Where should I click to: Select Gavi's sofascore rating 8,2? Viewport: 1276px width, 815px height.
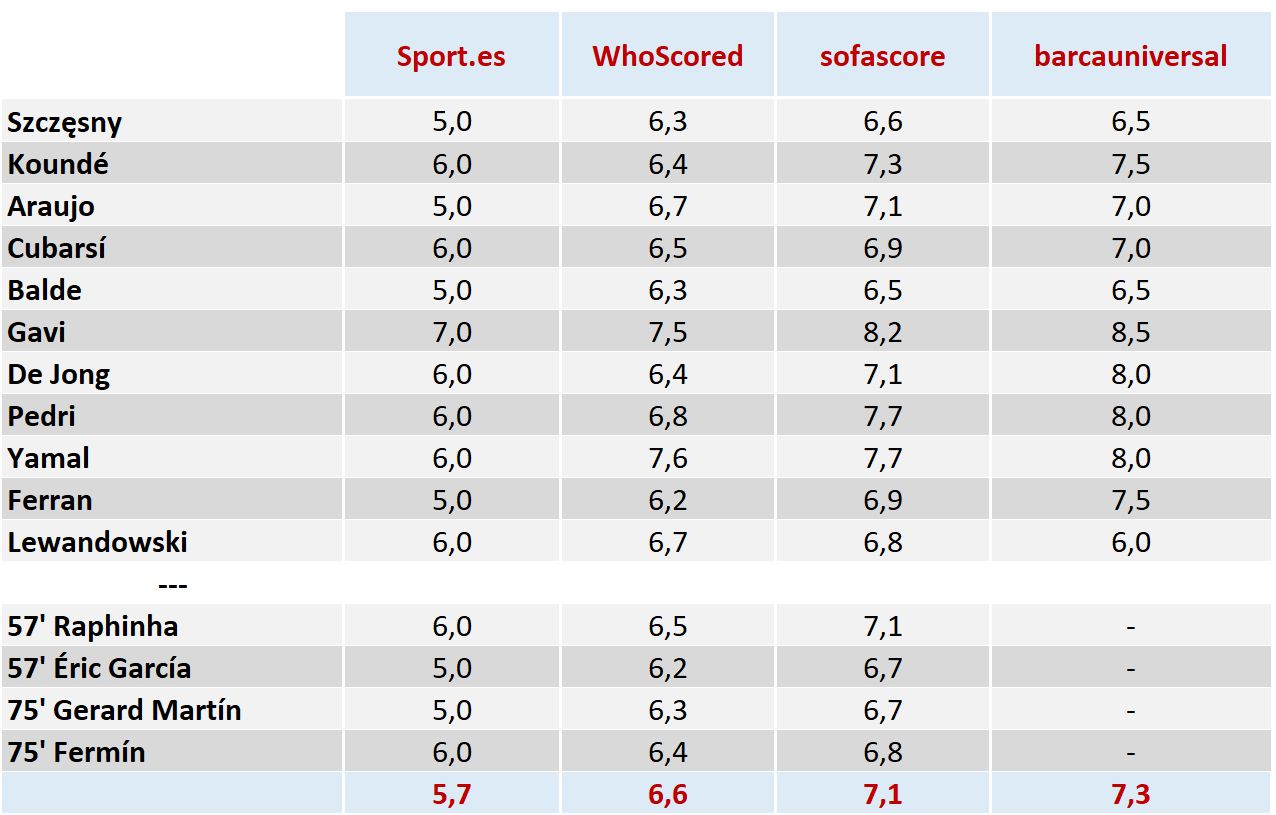click(x=882, y=332)
